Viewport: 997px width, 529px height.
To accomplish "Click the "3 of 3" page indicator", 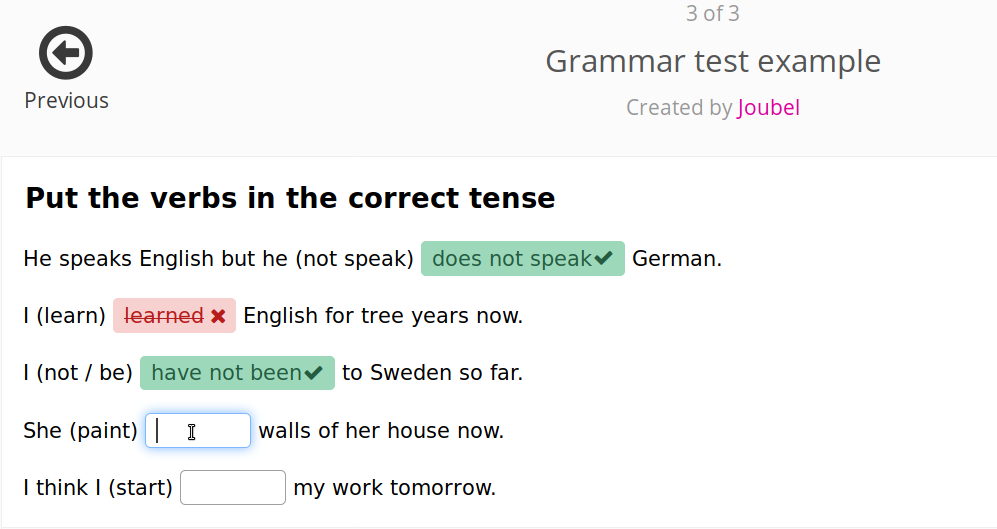I will 713,14.
